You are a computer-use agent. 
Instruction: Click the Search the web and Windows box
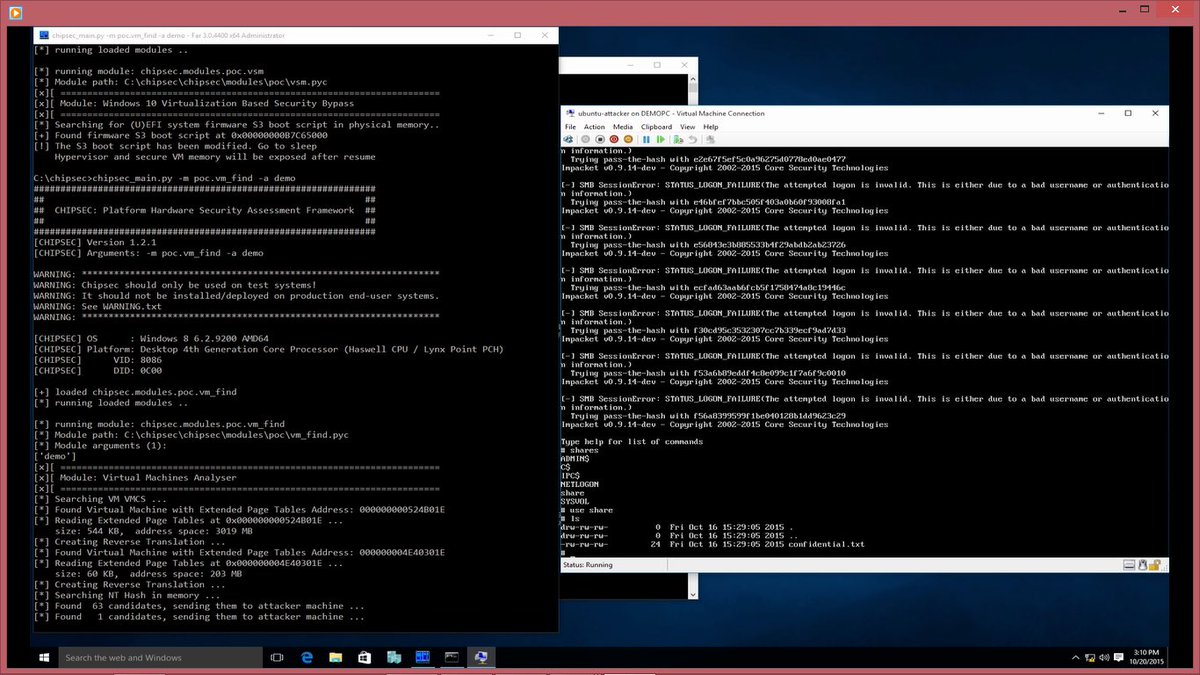(160, 657)
